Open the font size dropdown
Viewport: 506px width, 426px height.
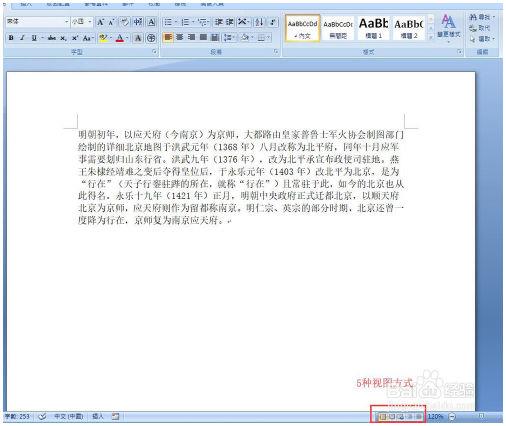coord(90,22)
